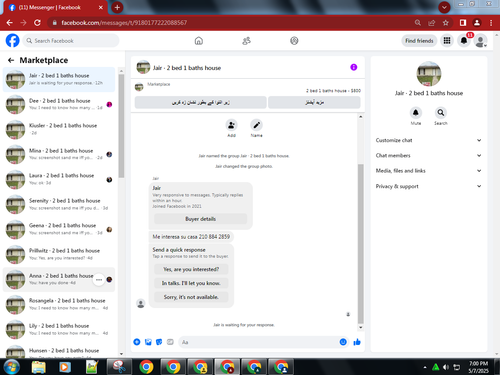Go back in browser history
Screen dimensions: 500x375
tap(10, 23)
